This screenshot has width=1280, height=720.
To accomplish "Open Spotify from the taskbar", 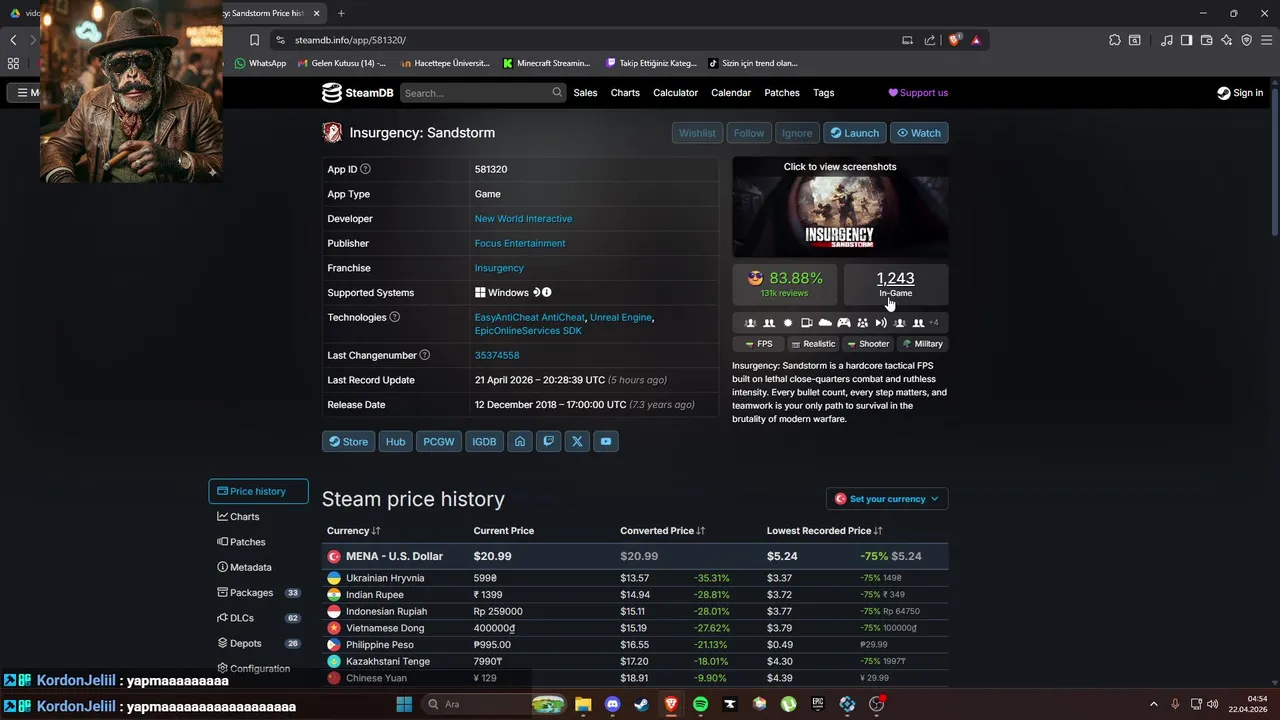I will pyautogui.click(x=700, y=704).
